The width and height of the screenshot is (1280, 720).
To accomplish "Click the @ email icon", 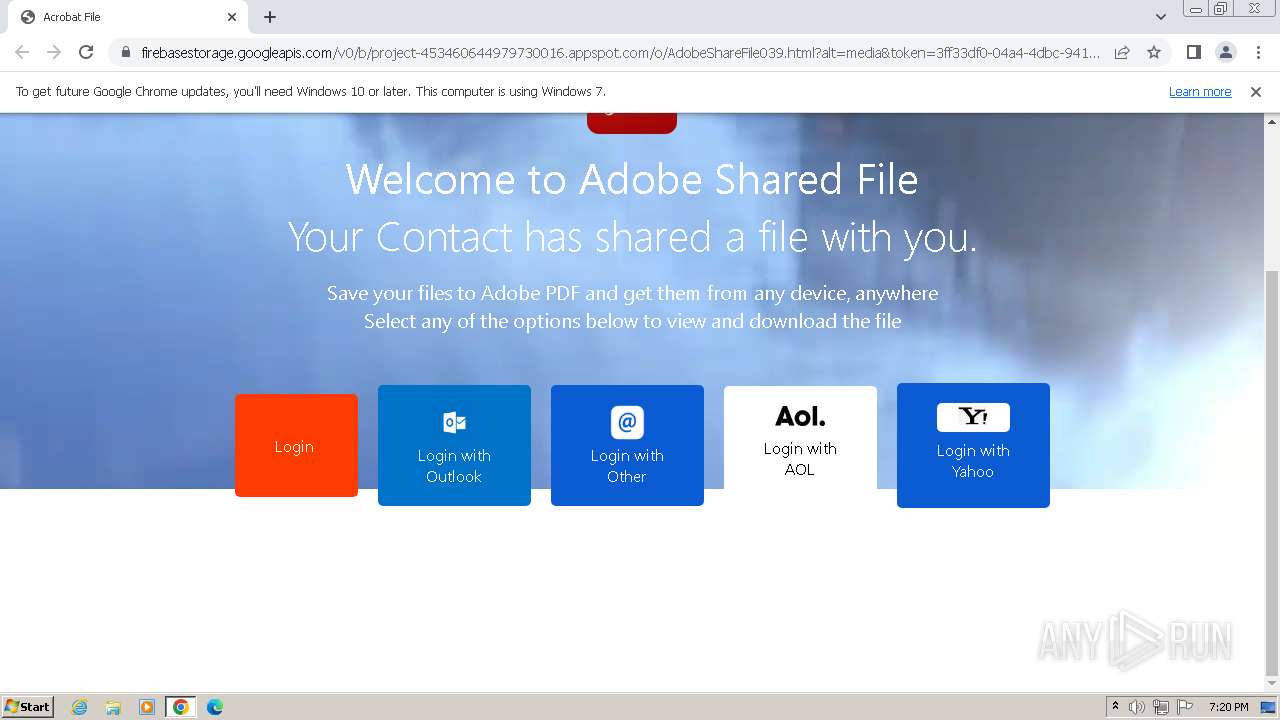I will pos(627,422).
